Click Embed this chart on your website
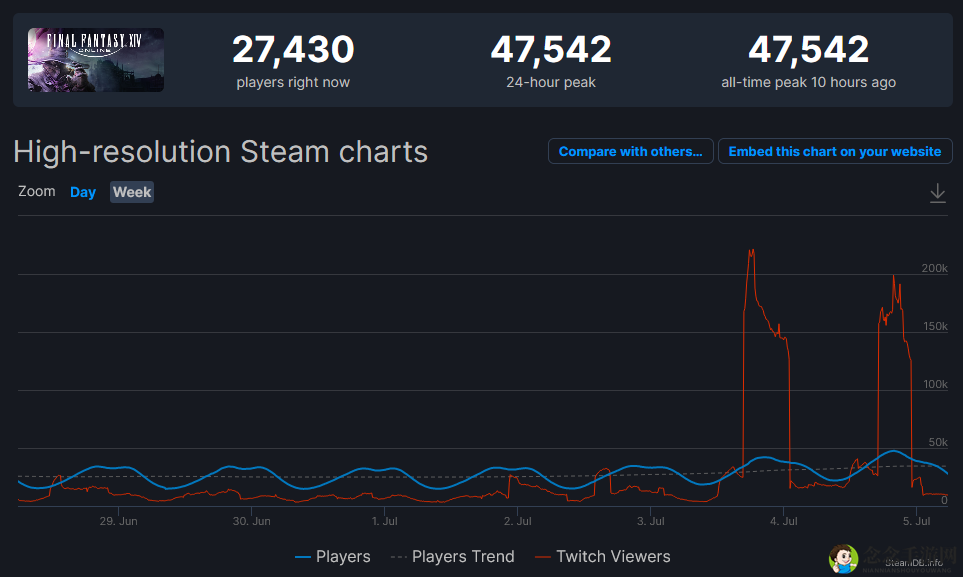 pos(835,151)
